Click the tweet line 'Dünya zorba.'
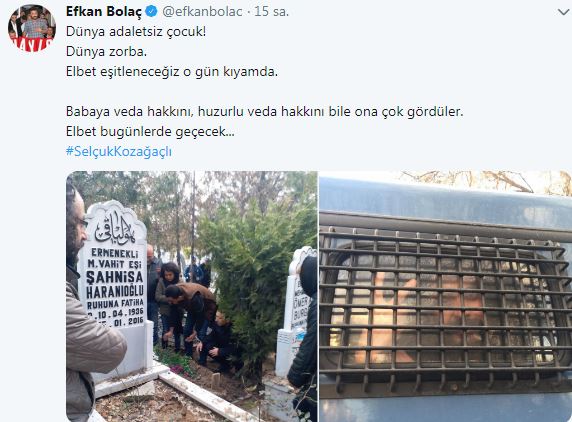 [x=106, y=51]
